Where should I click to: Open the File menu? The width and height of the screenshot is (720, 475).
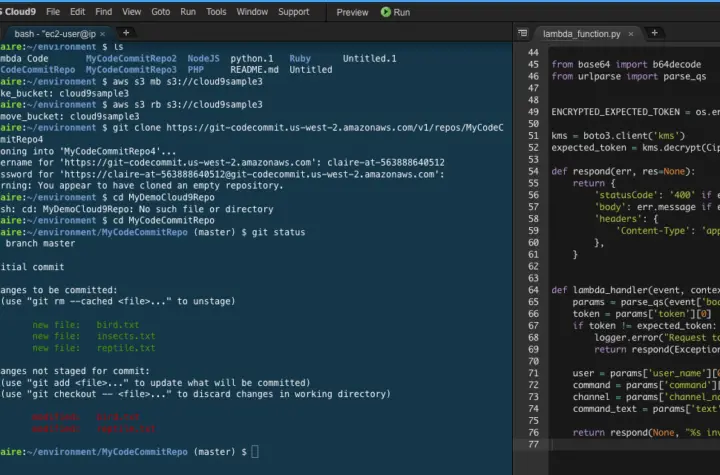(x=53, y=12)
